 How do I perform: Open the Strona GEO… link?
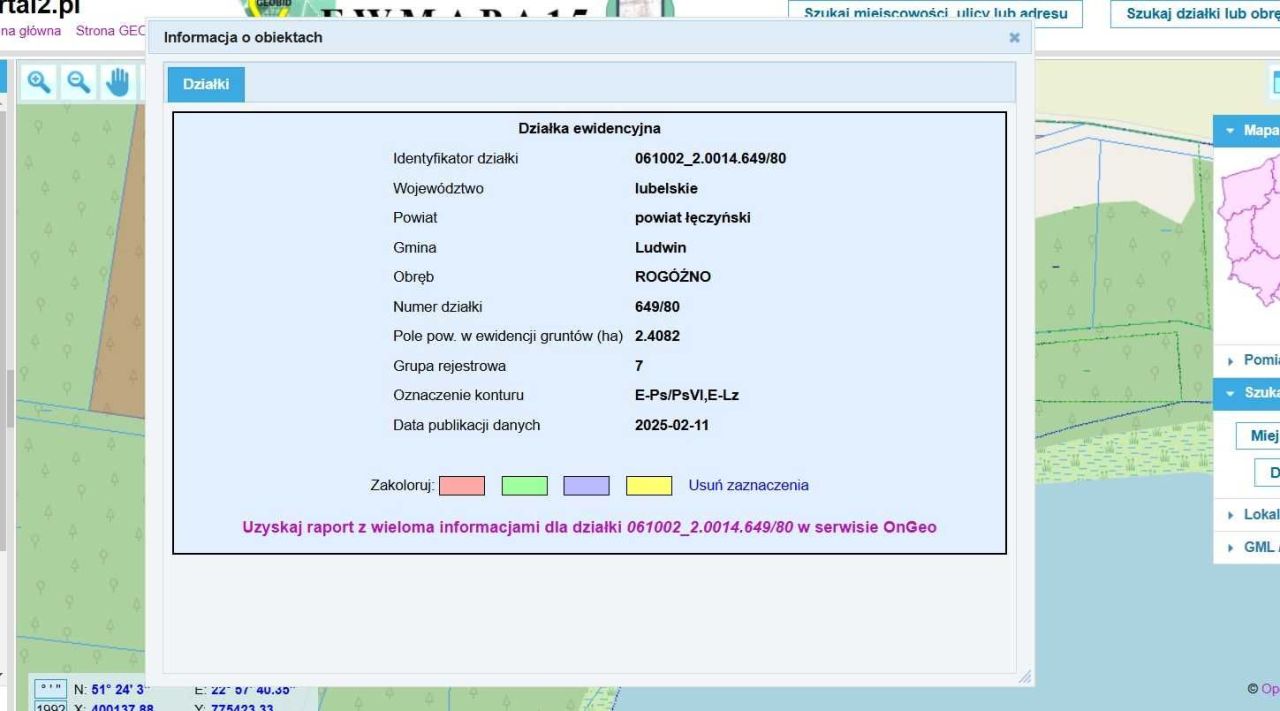tap(110, 31)
